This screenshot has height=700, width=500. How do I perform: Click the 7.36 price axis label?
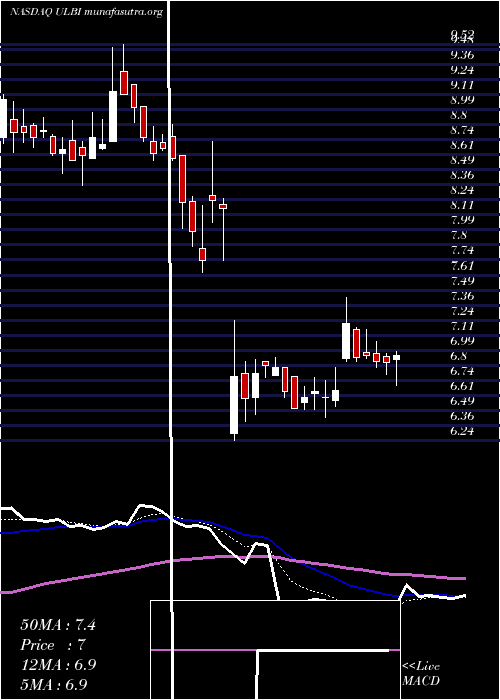click(462, 296)
